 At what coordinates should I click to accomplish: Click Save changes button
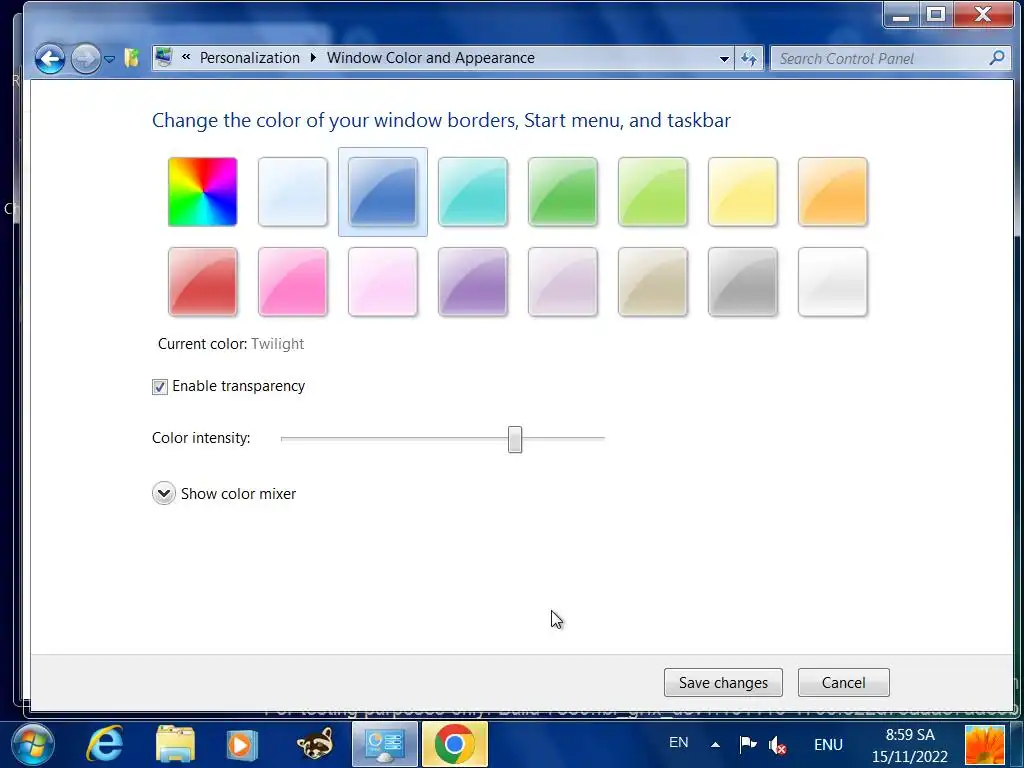point(723,682)
